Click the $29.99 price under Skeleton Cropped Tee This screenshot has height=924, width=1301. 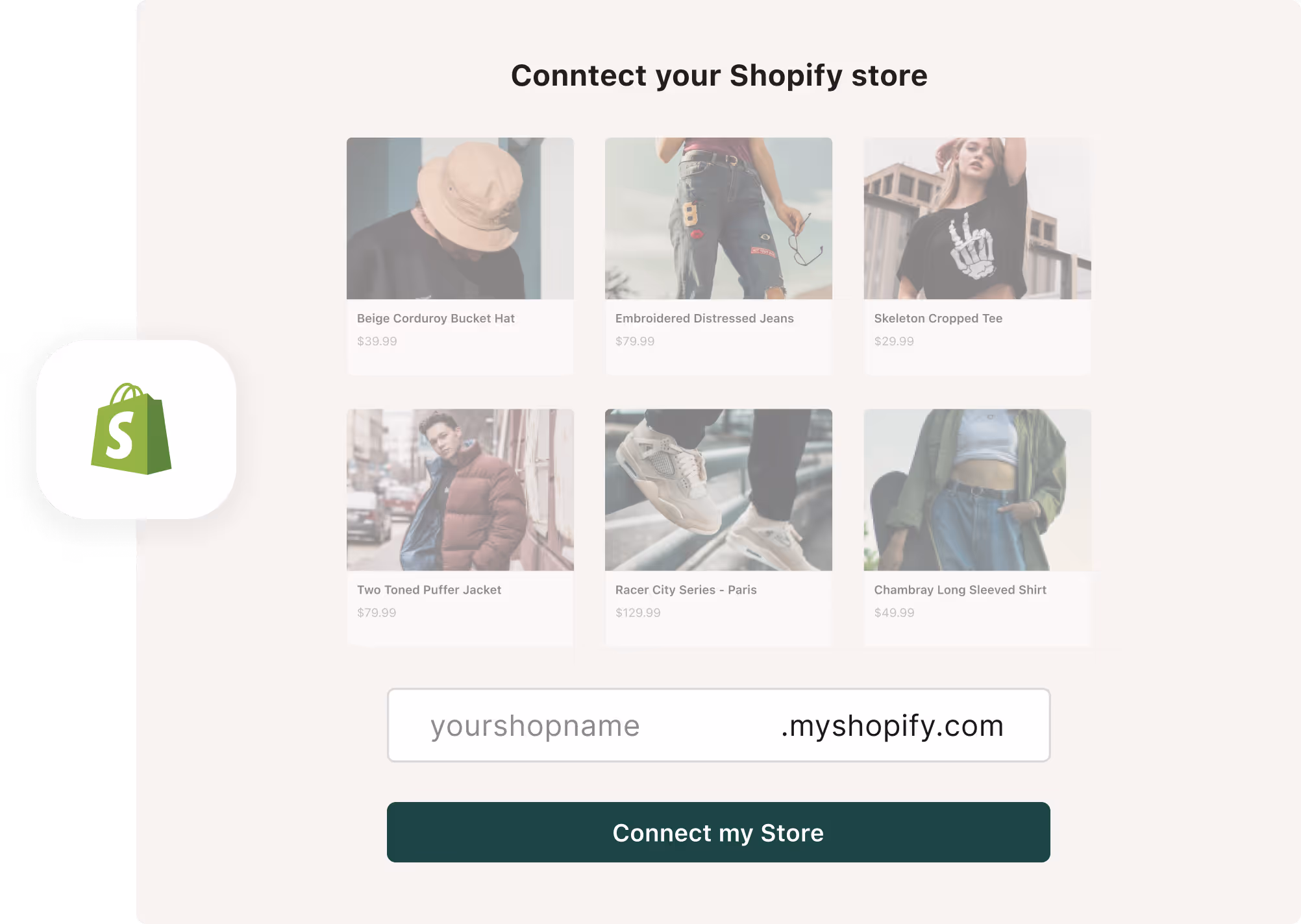pyautogui.click(x=895, y=341)
